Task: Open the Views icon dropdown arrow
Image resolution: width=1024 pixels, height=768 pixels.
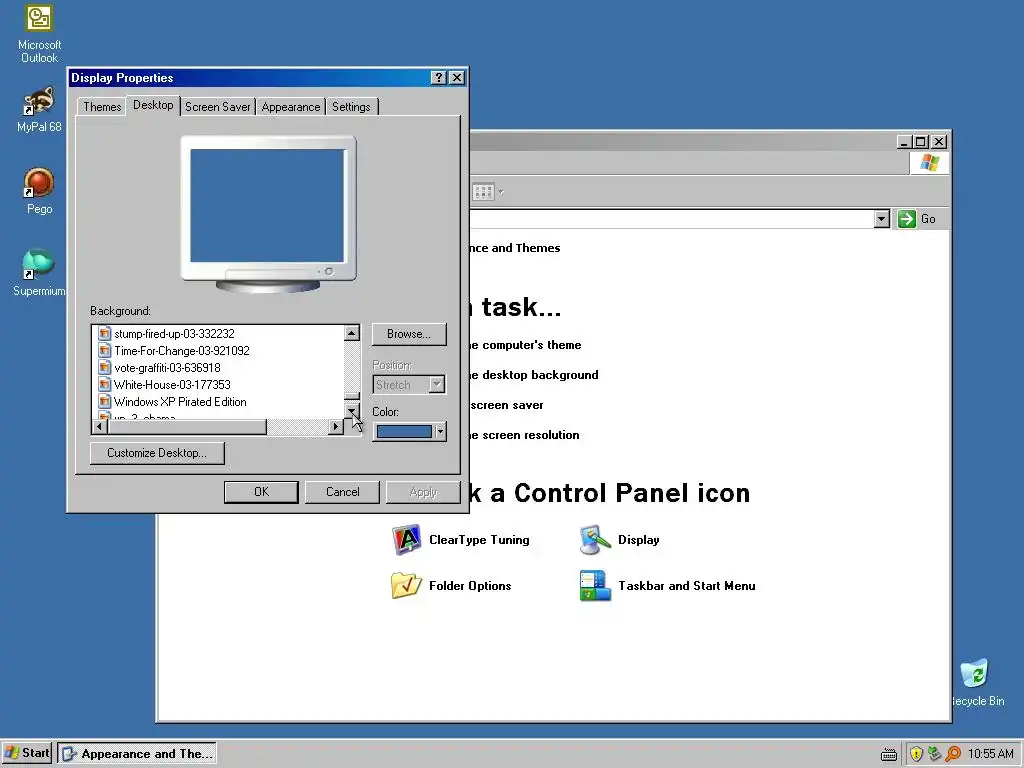Action: click(x=501, y=192)
